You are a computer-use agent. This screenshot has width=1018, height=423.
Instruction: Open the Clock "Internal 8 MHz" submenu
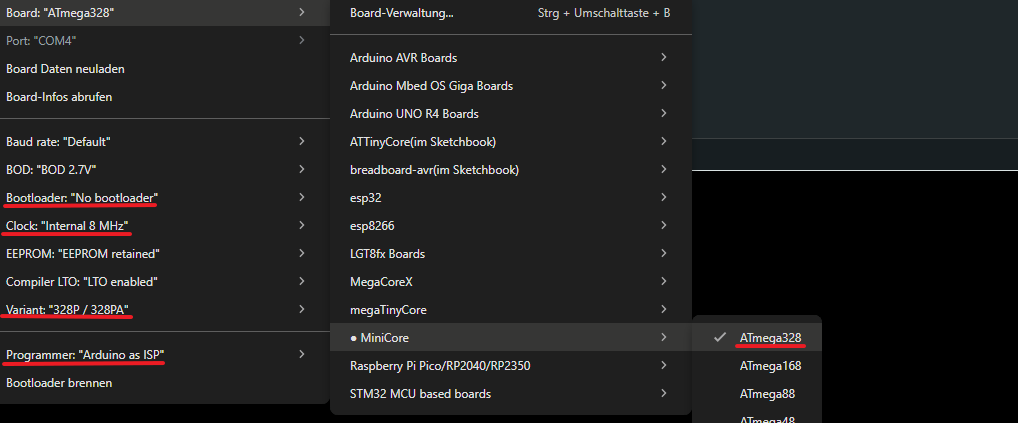[x=68, y=226]
